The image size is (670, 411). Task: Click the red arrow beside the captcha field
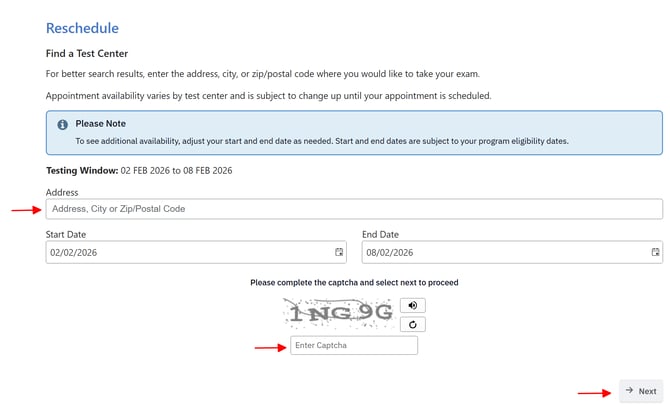[268, 347]
